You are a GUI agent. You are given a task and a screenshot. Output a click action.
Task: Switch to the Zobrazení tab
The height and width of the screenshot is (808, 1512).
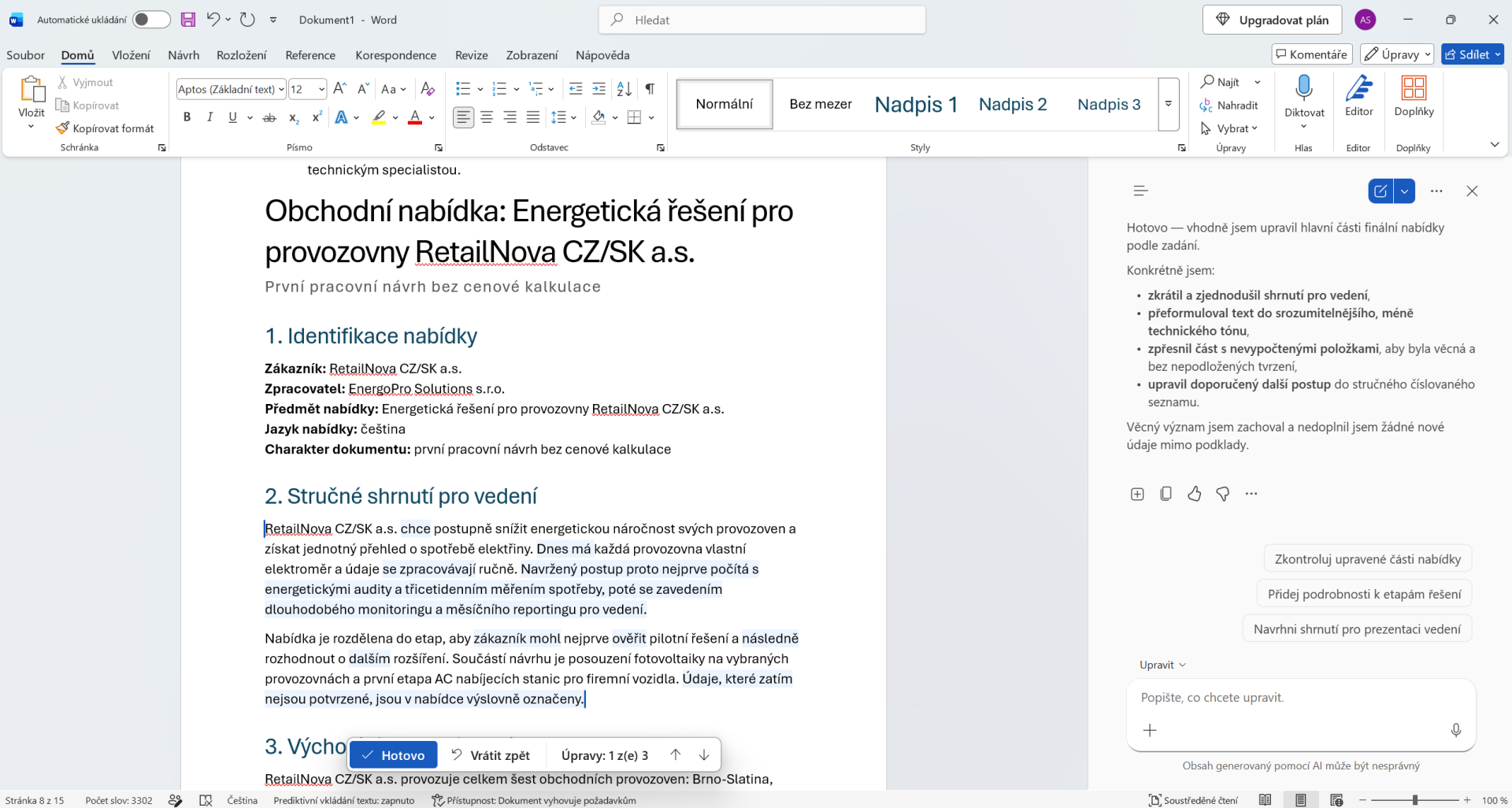[532, 55]
